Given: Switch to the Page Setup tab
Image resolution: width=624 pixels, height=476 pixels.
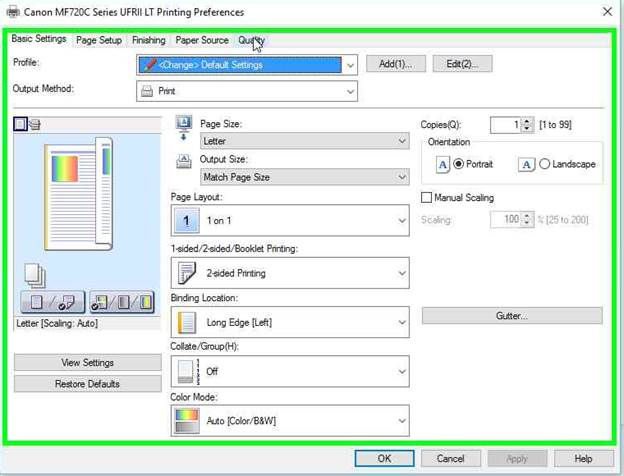Looking at the screenshot, I should (99, 40).
